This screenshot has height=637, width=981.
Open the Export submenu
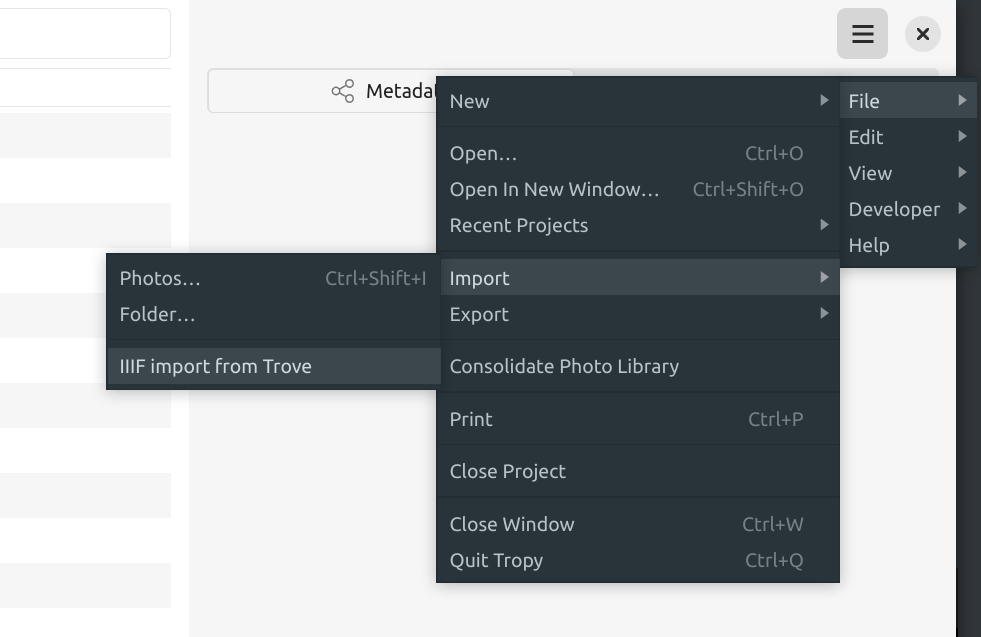tap(638, 314)
